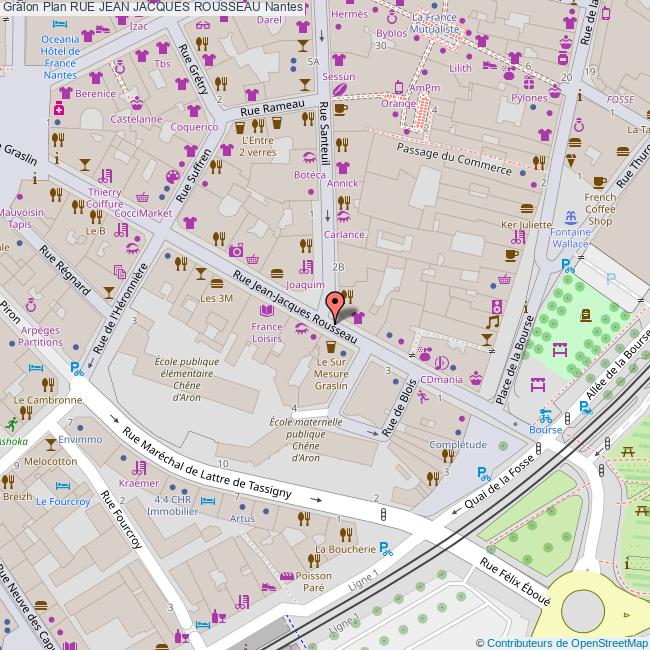The image size is (650, 650).
Task: Click the École publique élémentaire Chêne d'Aron label
Action: (187, 379)
